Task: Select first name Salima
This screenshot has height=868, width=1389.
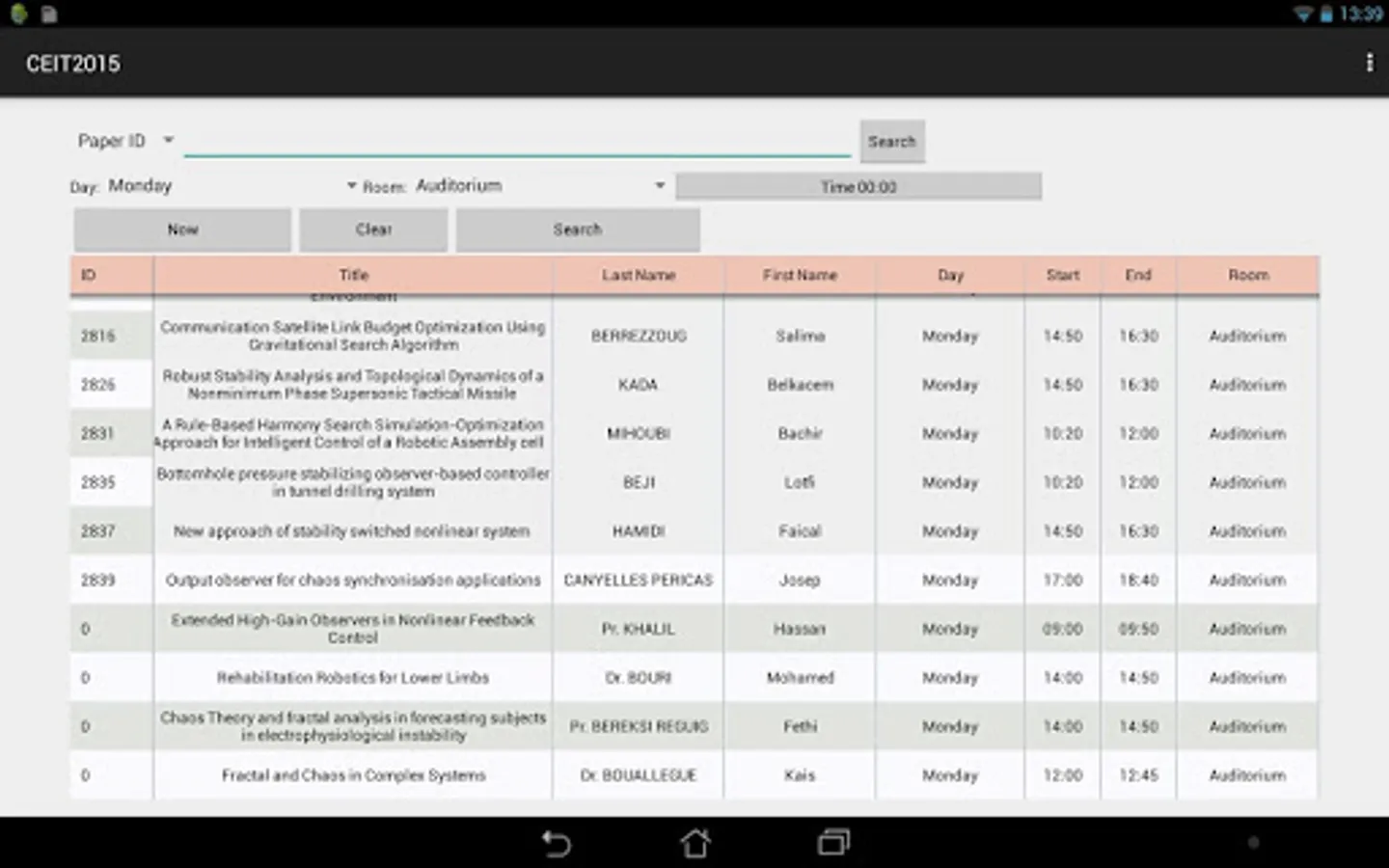Action: 800,336
